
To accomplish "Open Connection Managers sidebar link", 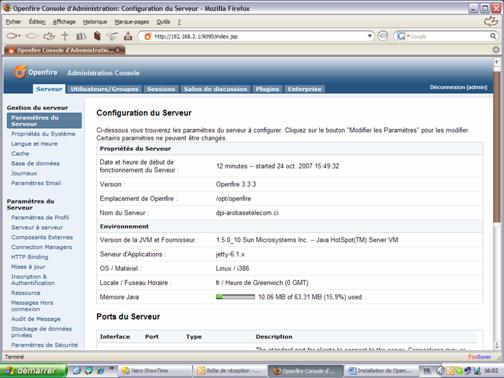I will [x=42, y=247].
